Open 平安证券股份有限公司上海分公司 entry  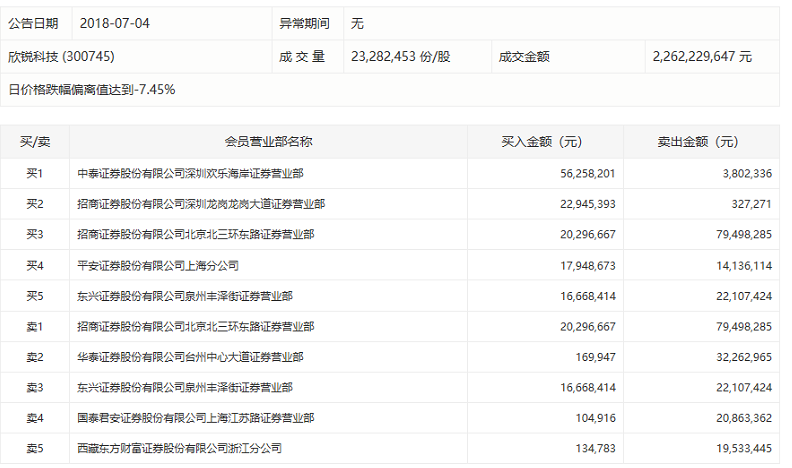pos(158,265)
